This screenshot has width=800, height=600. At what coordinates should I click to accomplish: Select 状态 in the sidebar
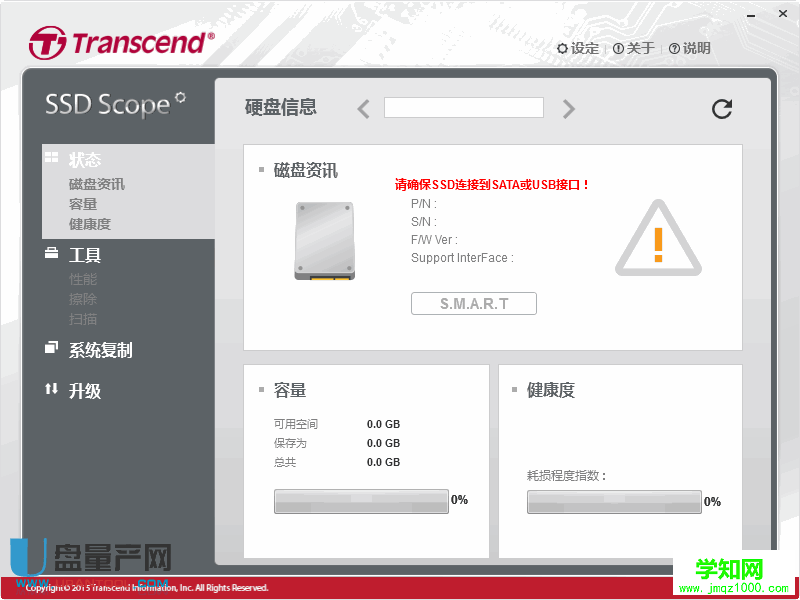point(85,160)
